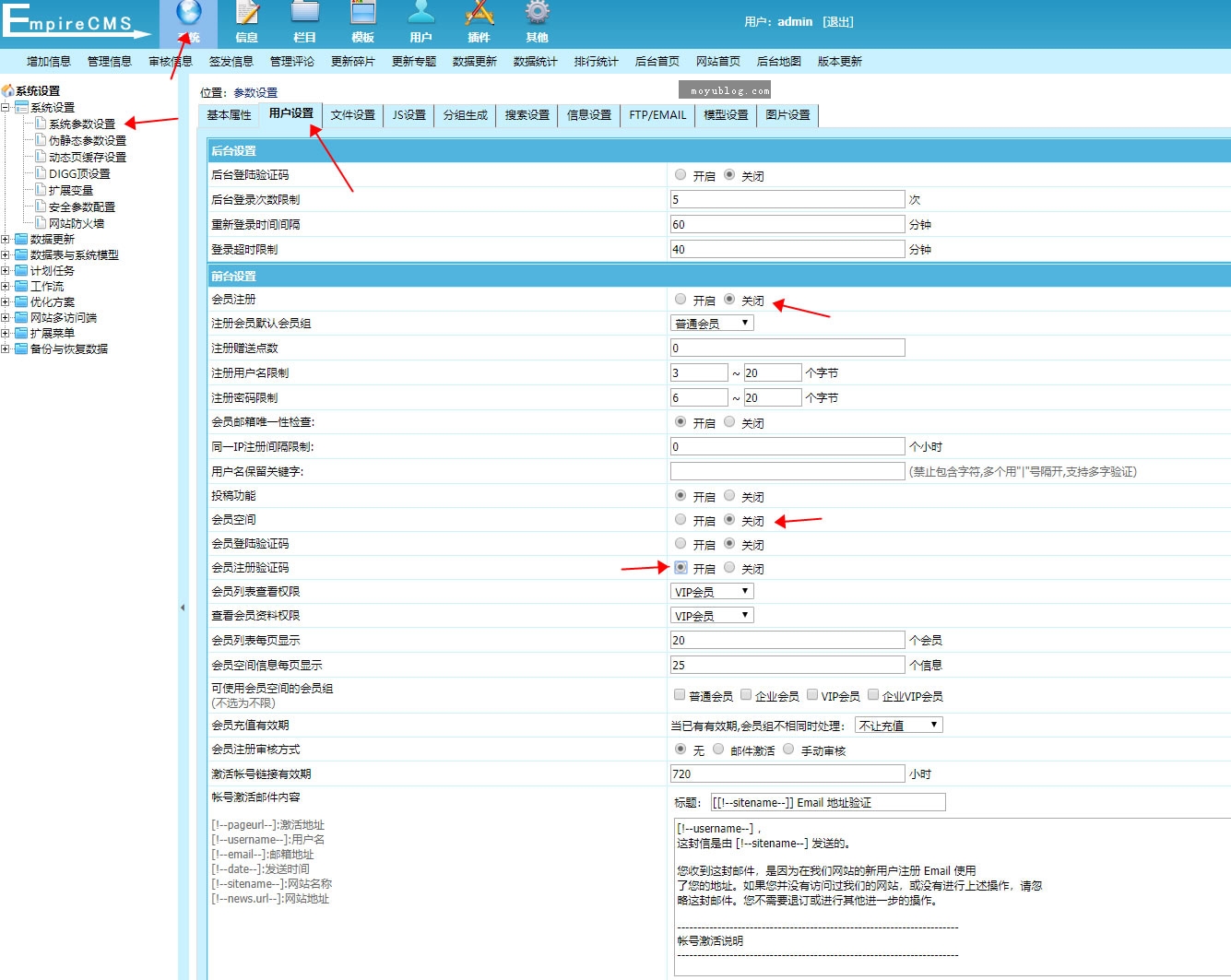Open the 注册会员默认会员组 dropdown
The width and height of the screenshot is (1231, 980).
pos(712,322)
